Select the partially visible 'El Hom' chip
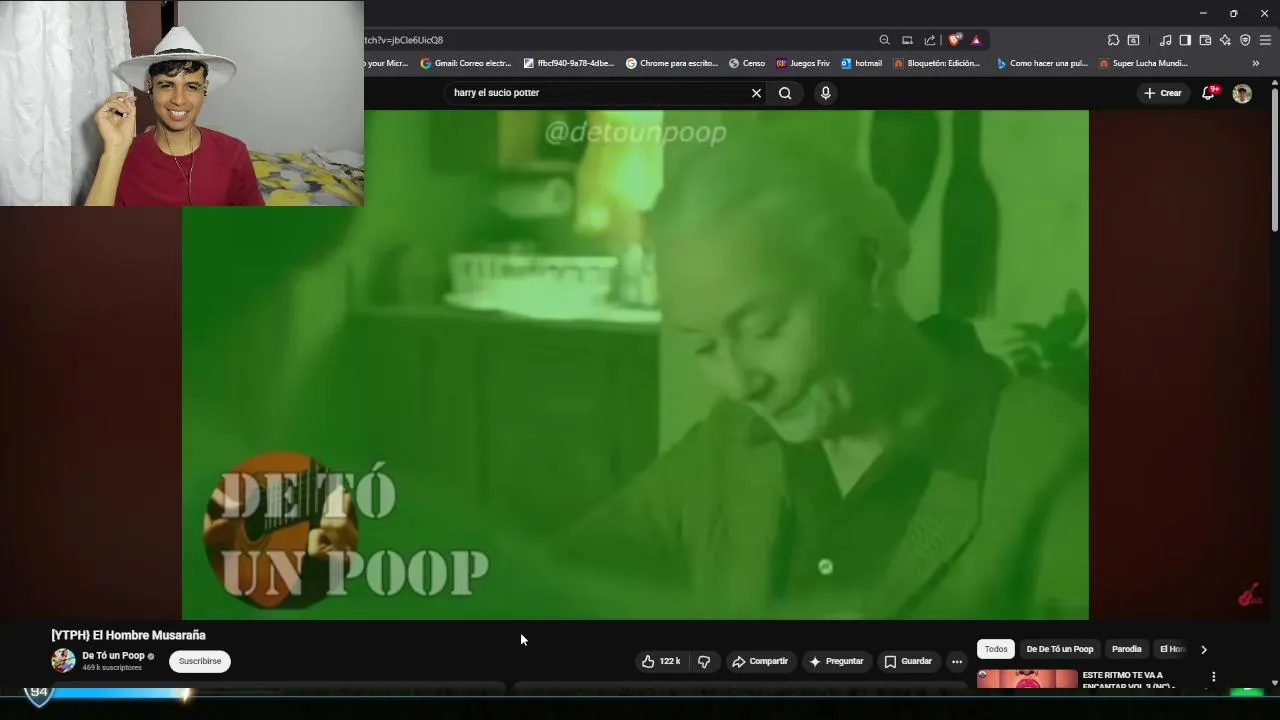The image size is (1280, 720). point(1171,649)
